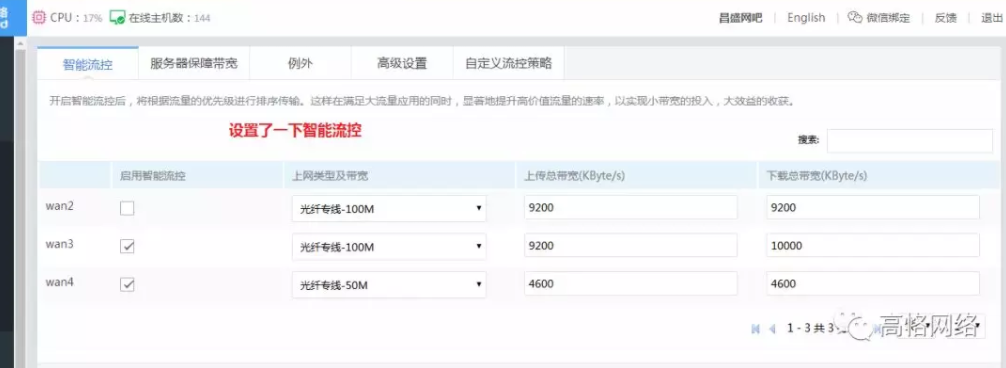Open wan2 connection type dropdown
Viewport: 1006px width, 368px height.
click(x=389, y=208)
